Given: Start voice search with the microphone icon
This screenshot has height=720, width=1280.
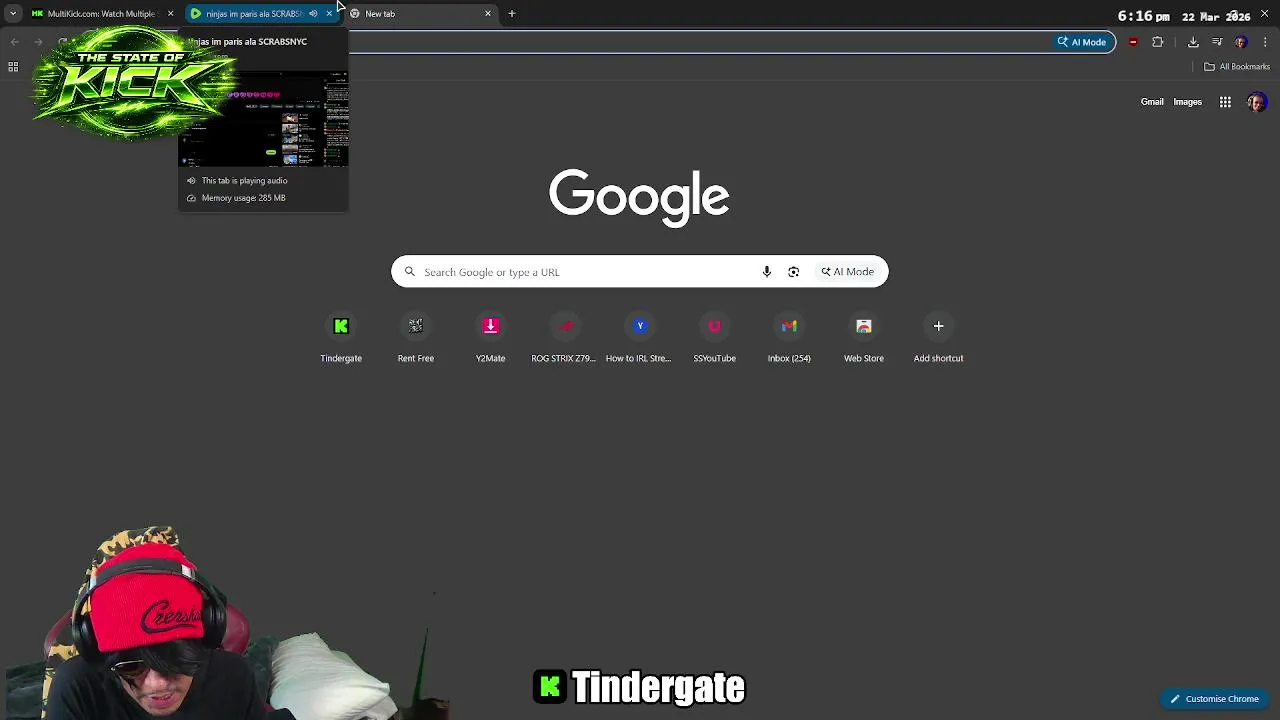Looking at the screenshot, I should click(x=767, y=272).
